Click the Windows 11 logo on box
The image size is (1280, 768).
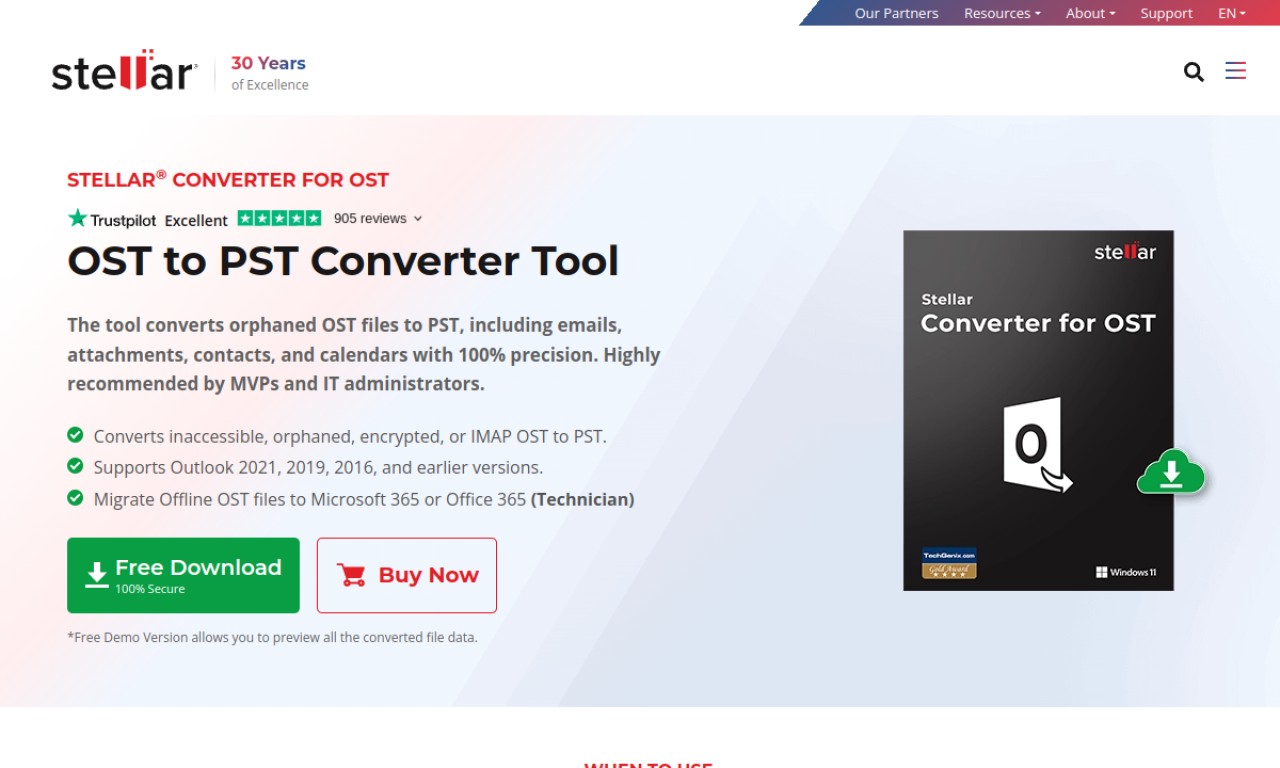click(x=1126, y=572)
